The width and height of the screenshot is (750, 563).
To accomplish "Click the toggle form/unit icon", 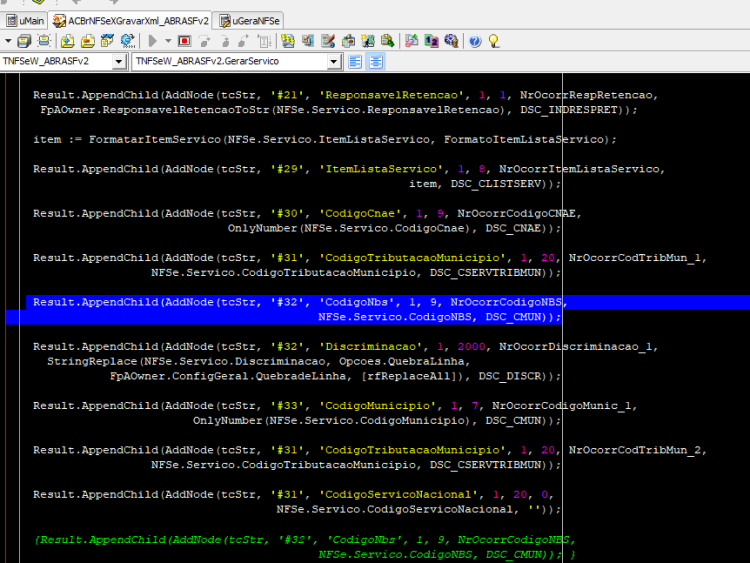I will pos(44,41).
